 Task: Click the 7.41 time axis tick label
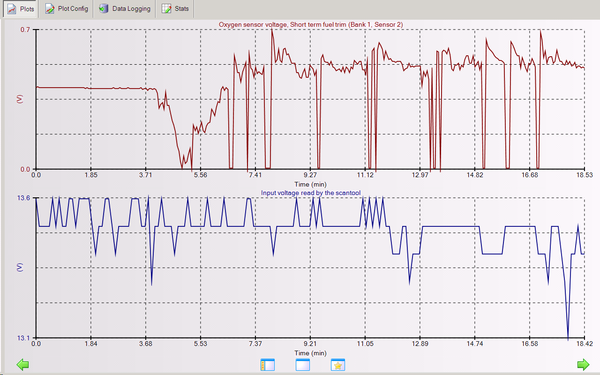tap(255, 175)
